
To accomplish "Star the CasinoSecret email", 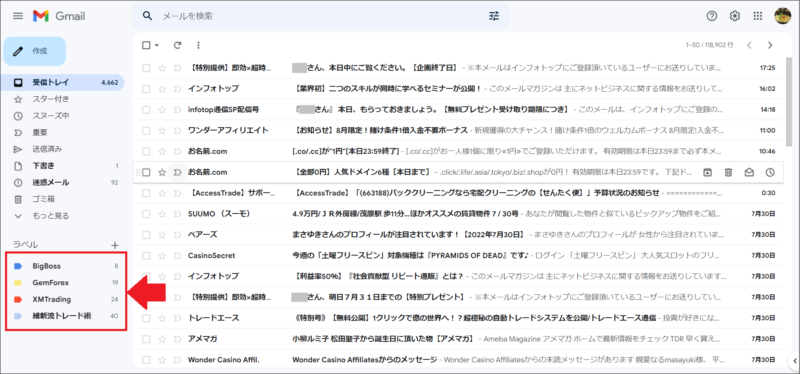I will pyautogui.click(x=162, y=256).
